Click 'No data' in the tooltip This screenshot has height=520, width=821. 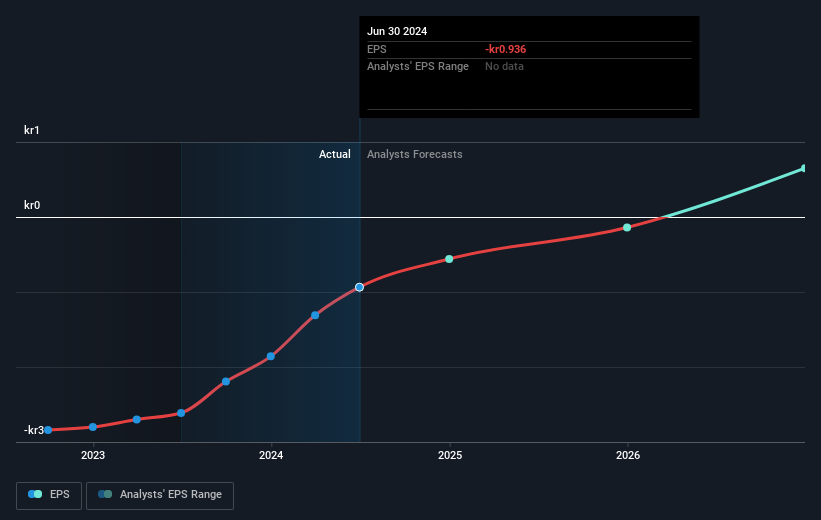[x=504, y=67]
